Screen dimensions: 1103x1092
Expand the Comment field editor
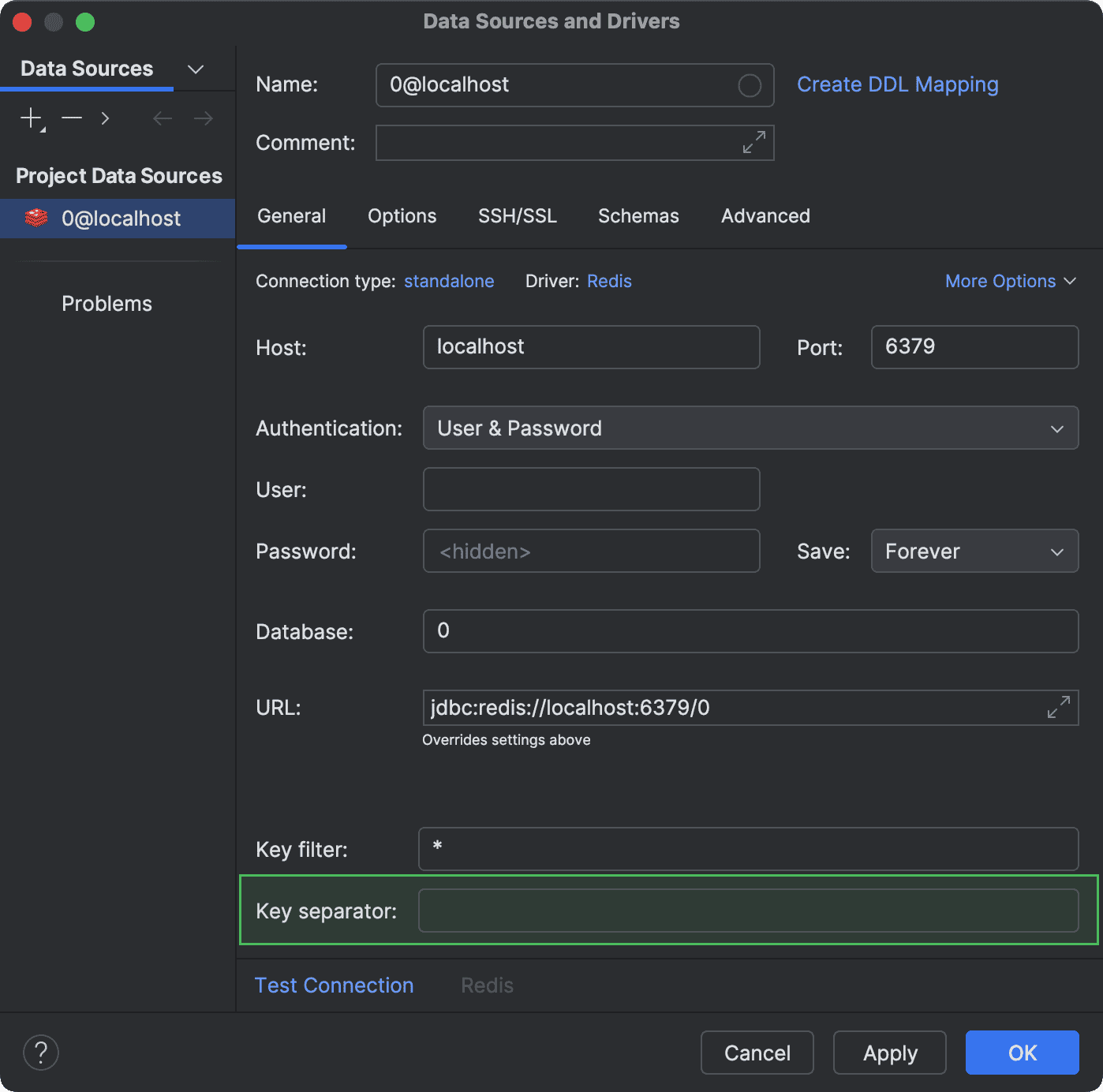(753, 143)
